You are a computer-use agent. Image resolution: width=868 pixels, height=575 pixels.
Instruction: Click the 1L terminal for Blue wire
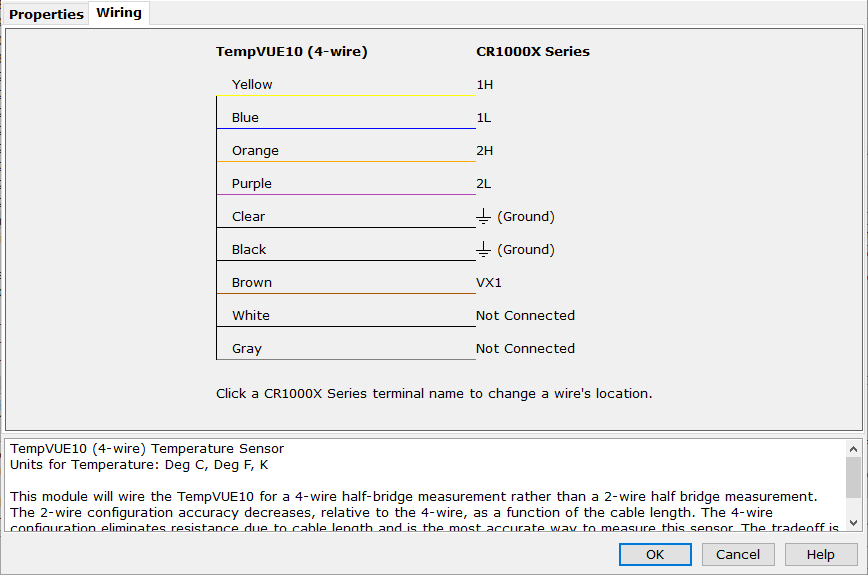pos(484,118)
